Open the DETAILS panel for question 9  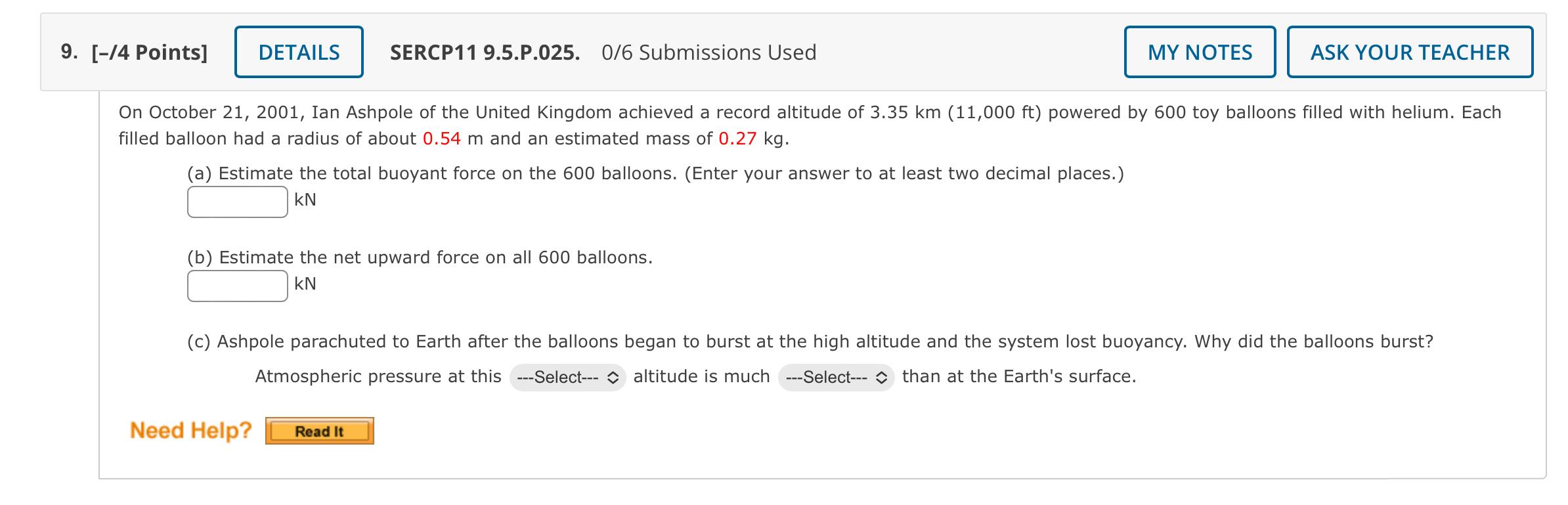click(x=297, y=52)
